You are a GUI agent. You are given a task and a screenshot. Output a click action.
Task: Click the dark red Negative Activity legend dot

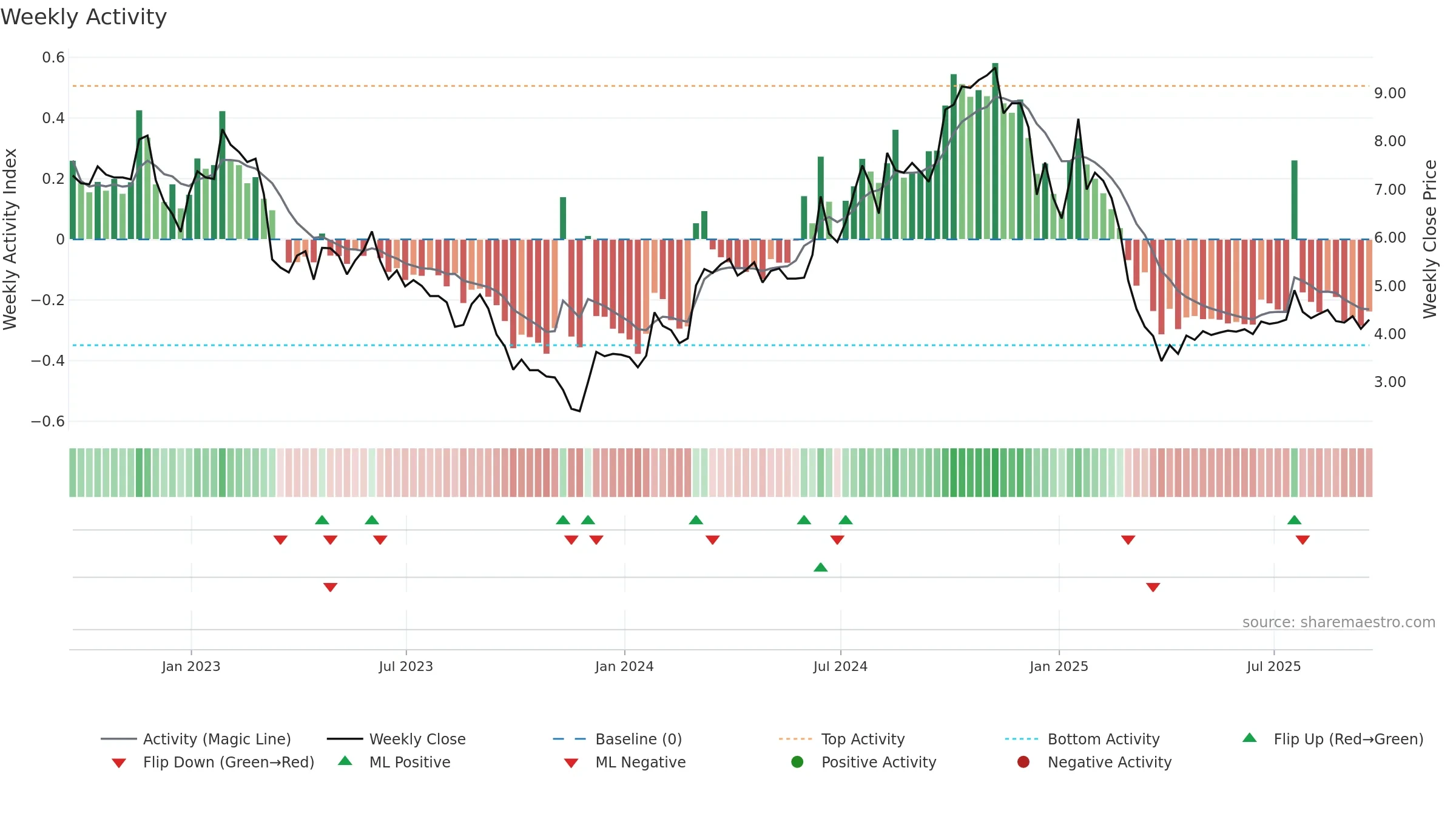click(x=1023, y=762)
